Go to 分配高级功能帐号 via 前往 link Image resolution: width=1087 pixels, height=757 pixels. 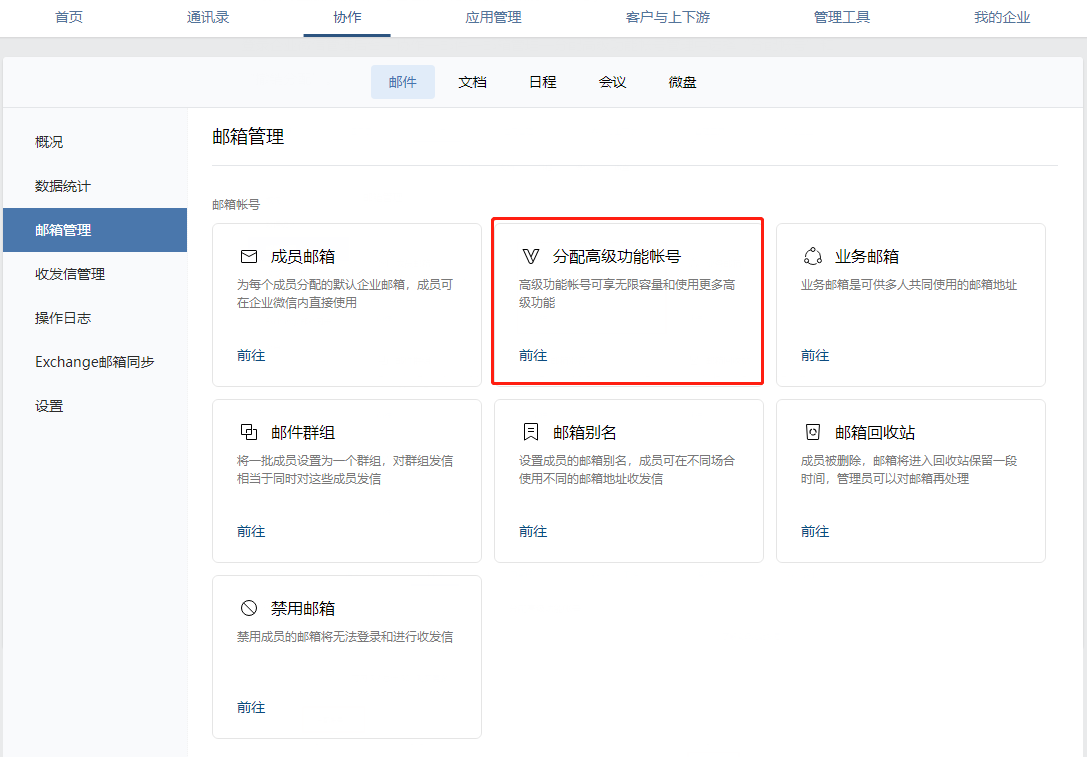point(533,355)
